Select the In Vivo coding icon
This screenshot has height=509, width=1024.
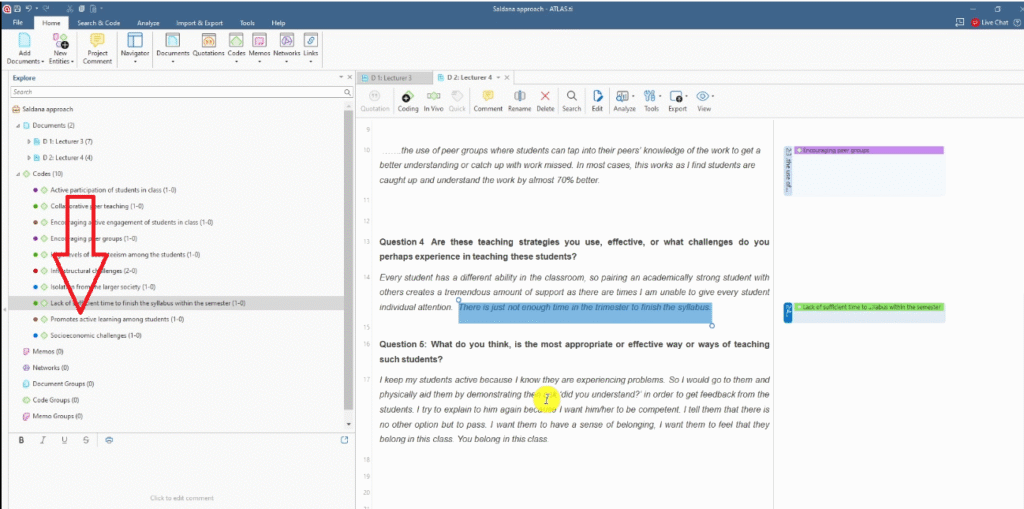433,97
